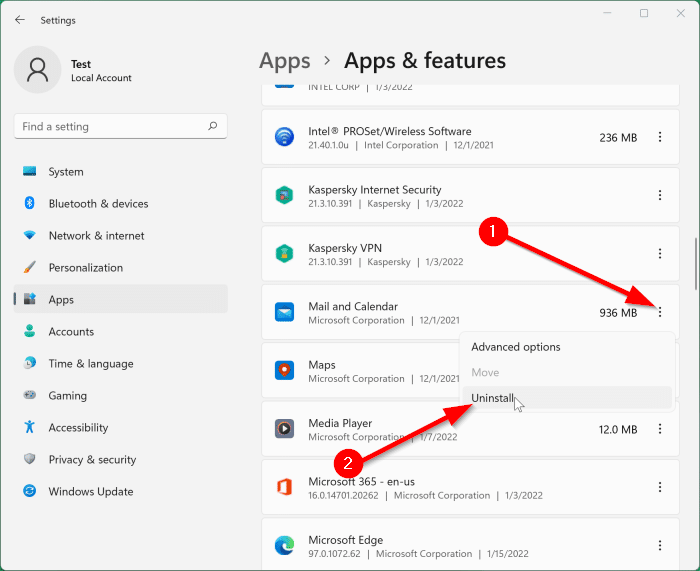Image resolution: width=700 pixels, height=571 pixels.
Task: Click the Mail and Calendar envelope icon
Action: tap(284, 312)
